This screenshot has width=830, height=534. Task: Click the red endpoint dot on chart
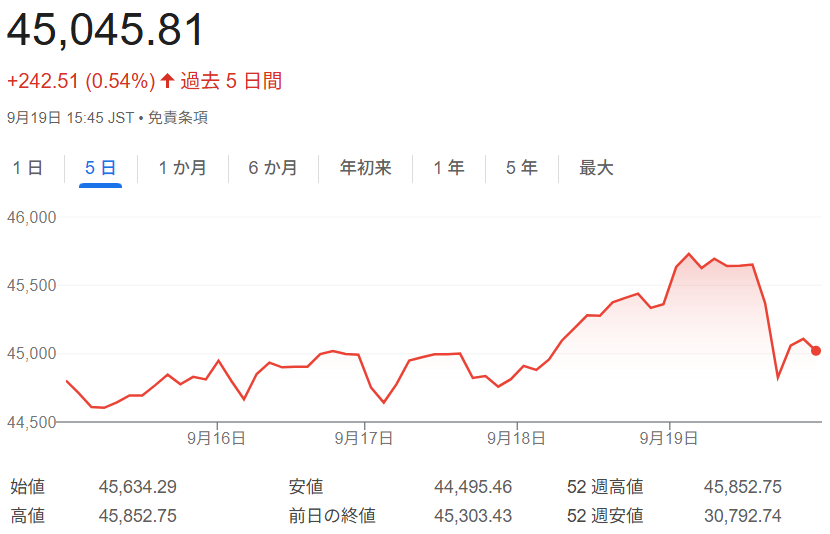click(816, 351)
